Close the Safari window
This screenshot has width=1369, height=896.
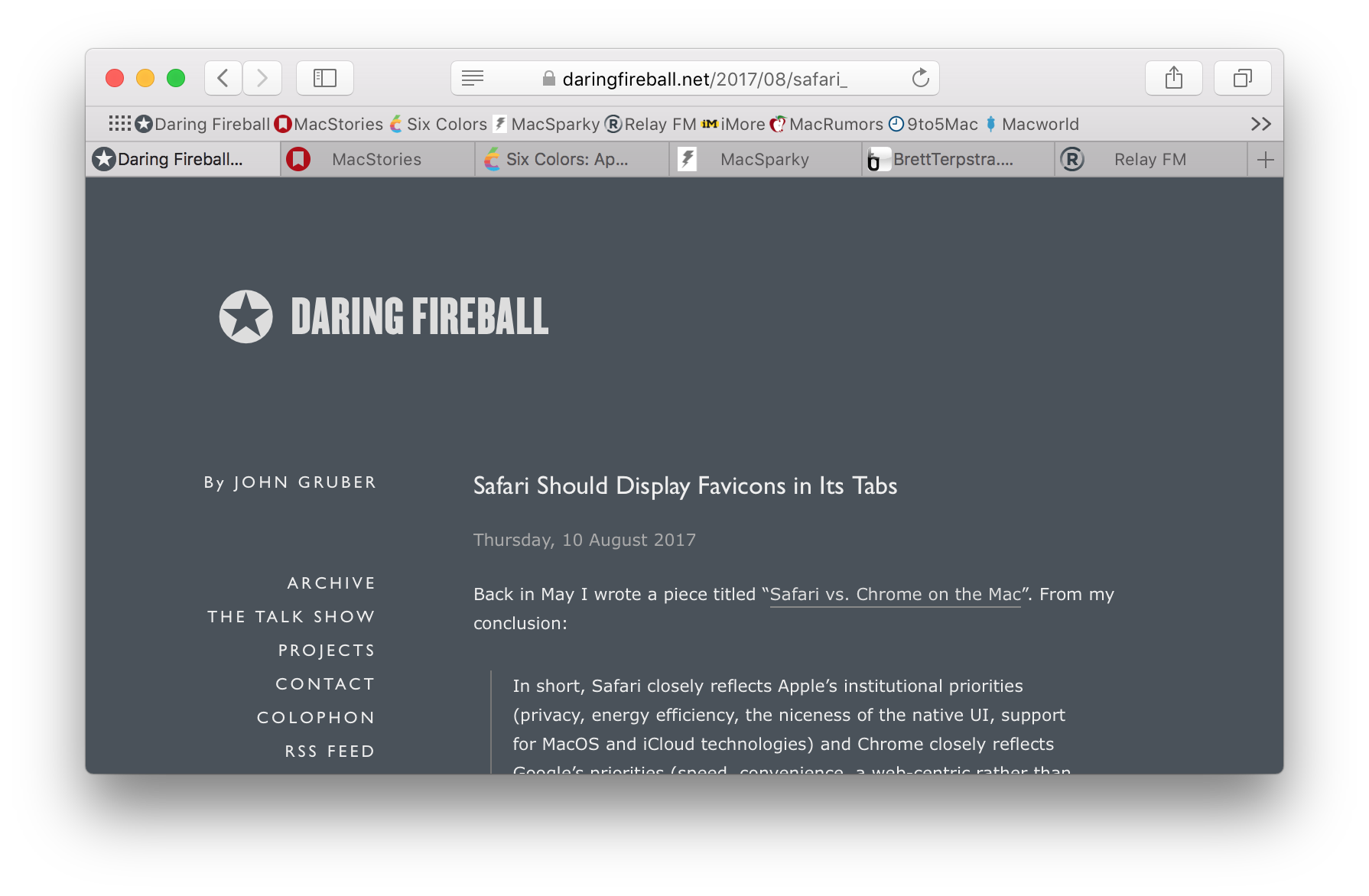click(x=115, y=78)
